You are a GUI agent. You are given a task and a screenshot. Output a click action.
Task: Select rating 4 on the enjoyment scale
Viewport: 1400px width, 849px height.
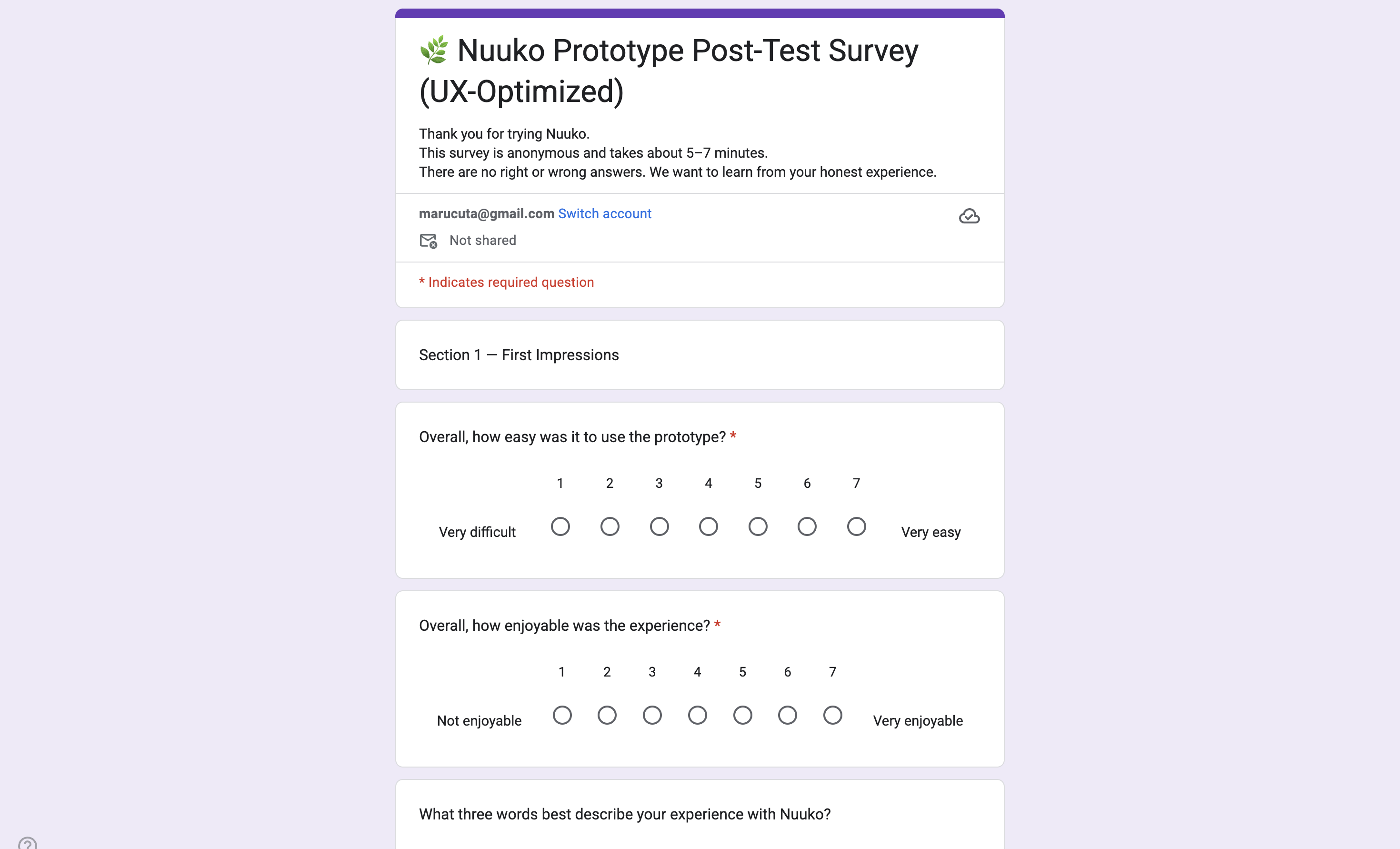(x=697, y=715)
